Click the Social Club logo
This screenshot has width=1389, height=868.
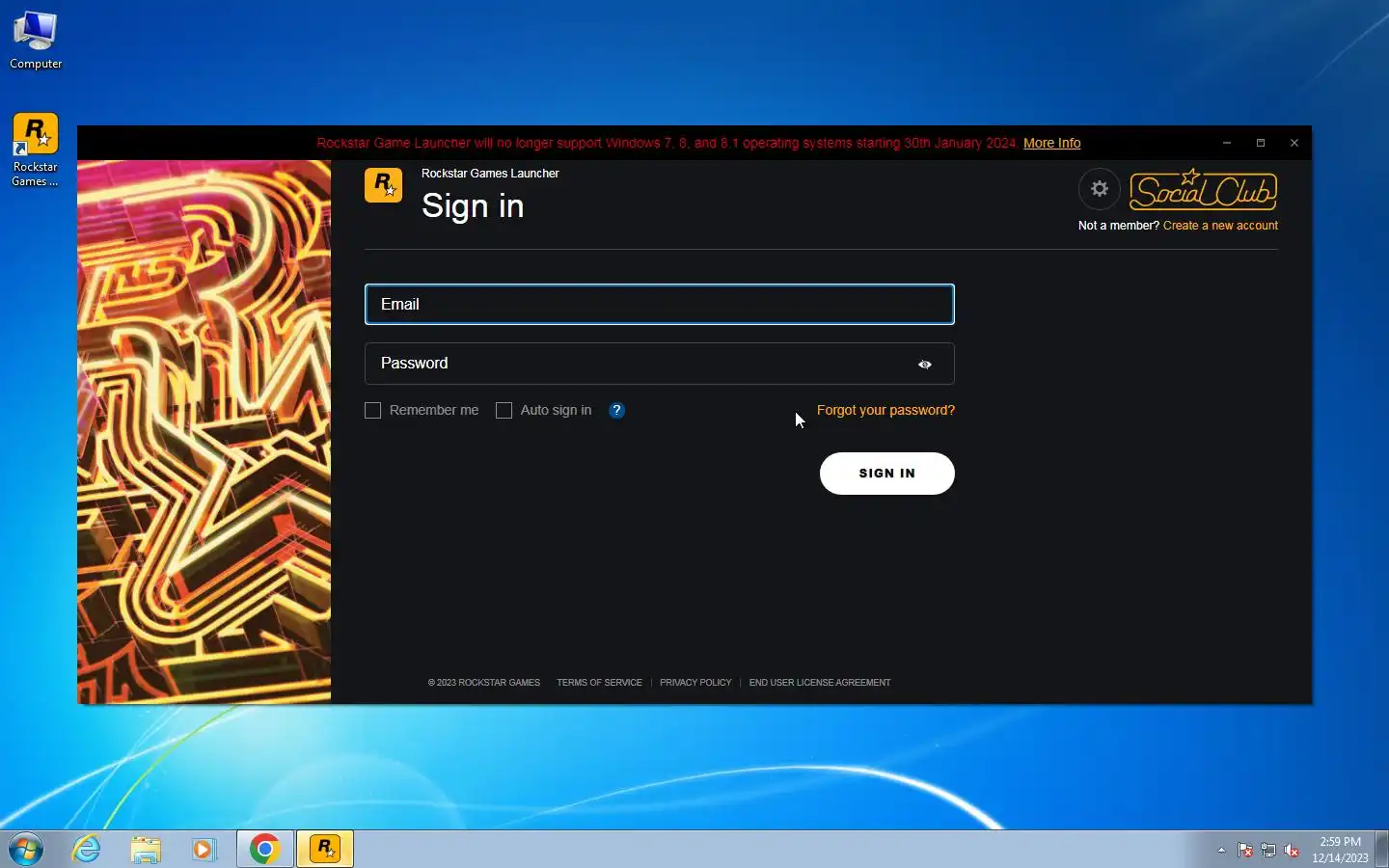(x=1203, y=189)
